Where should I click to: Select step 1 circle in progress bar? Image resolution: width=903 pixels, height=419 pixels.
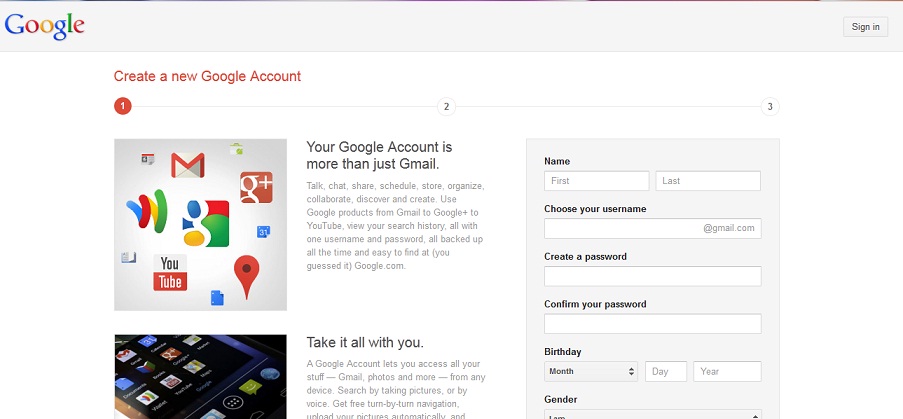click(123, 106)
